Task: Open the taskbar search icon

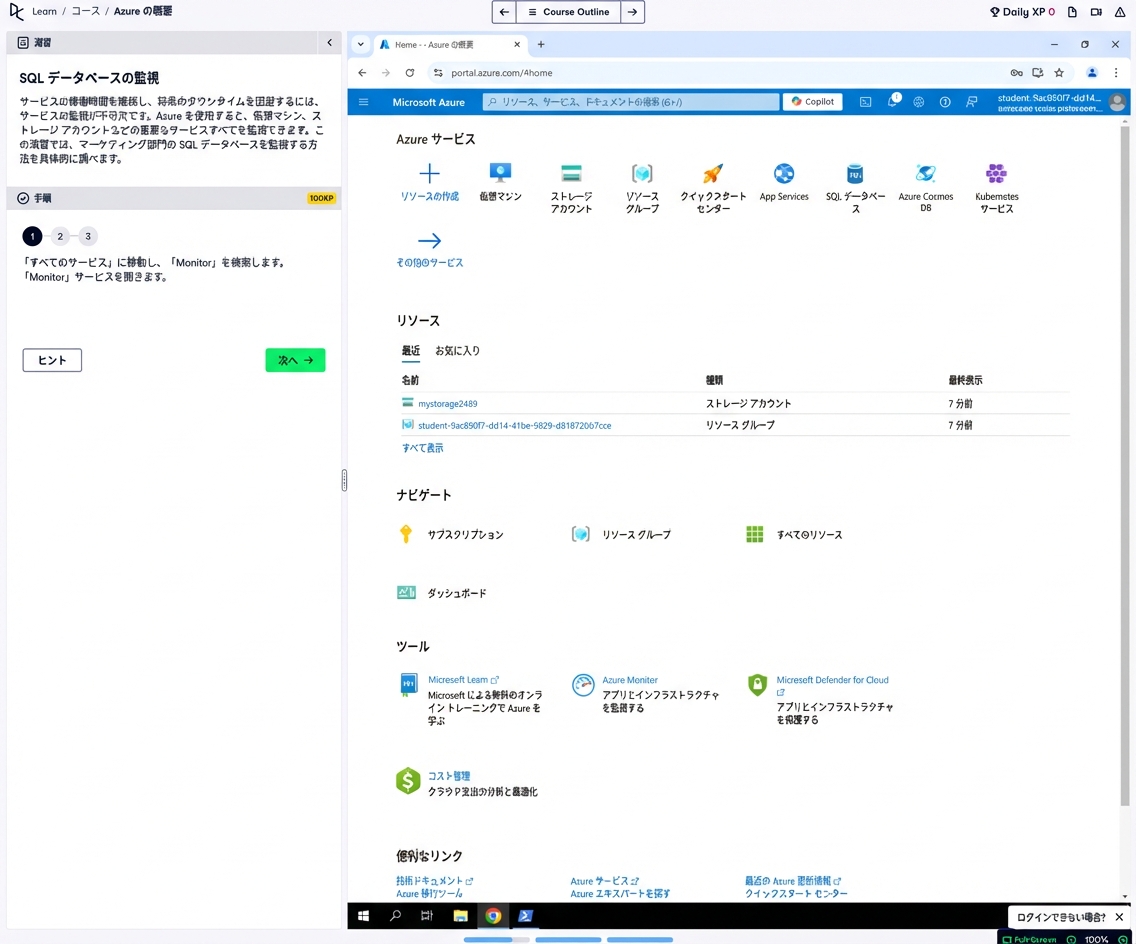Action: pos(395,916)
